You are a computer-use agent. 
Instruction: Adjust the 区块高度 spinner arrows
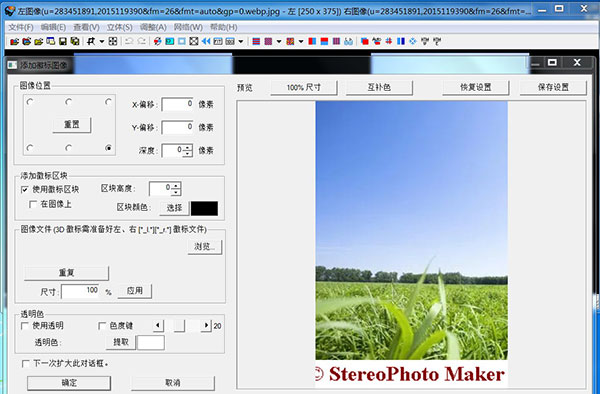(176, 188)
